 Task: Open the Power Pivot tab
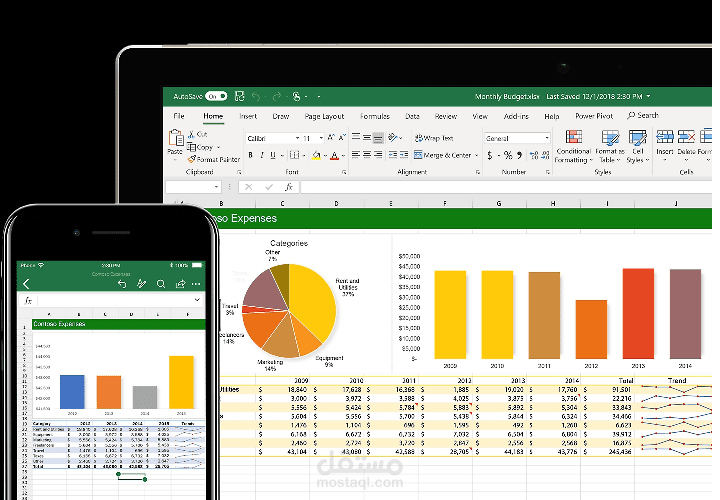(594, 116)
